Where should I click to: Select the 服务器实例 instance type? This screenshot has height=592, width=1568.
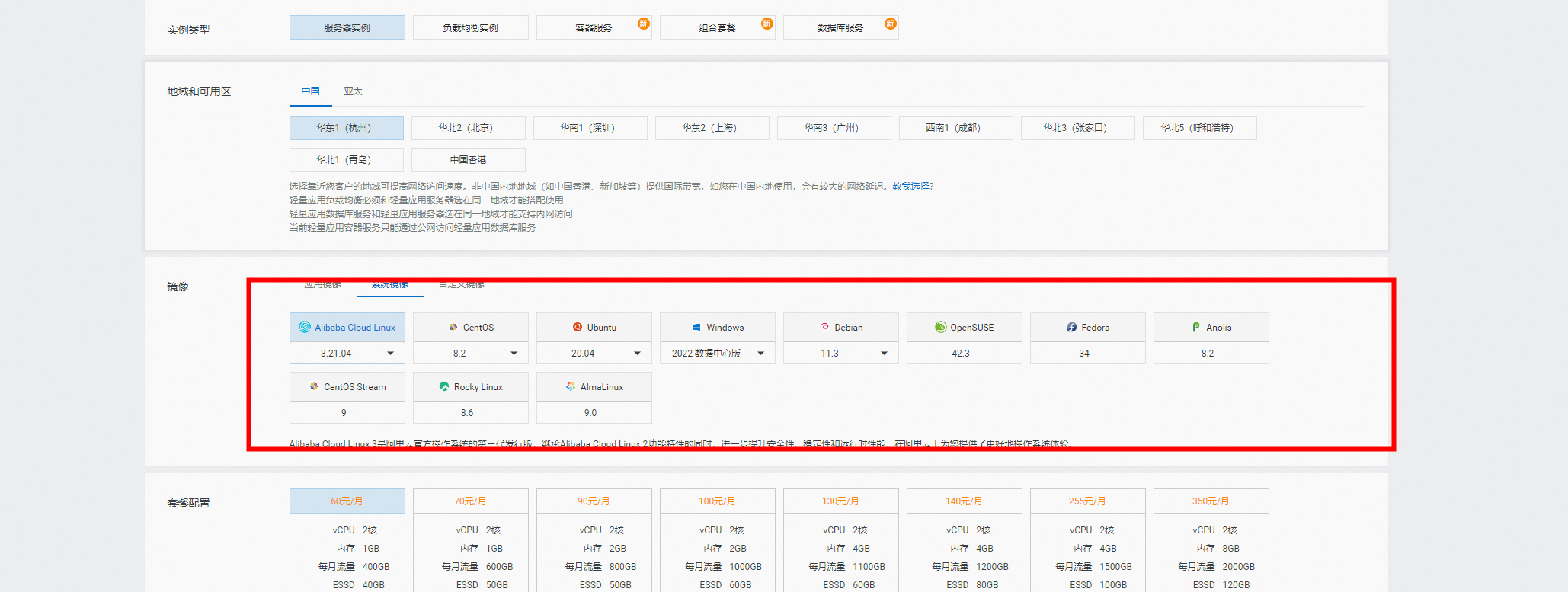347,27
